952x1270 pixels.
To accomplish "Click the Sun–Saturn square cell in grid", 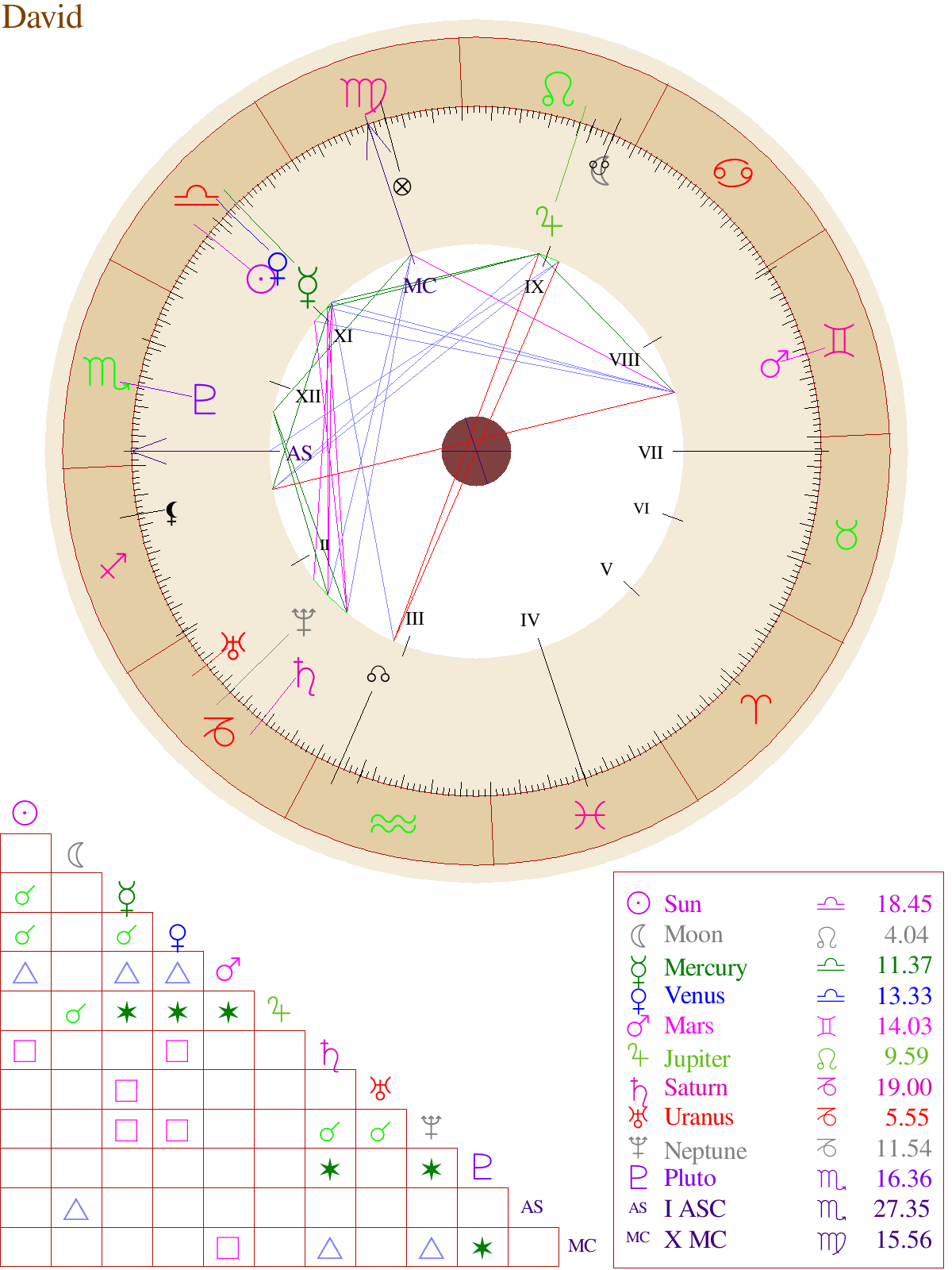I will (x=25, y=1050).
